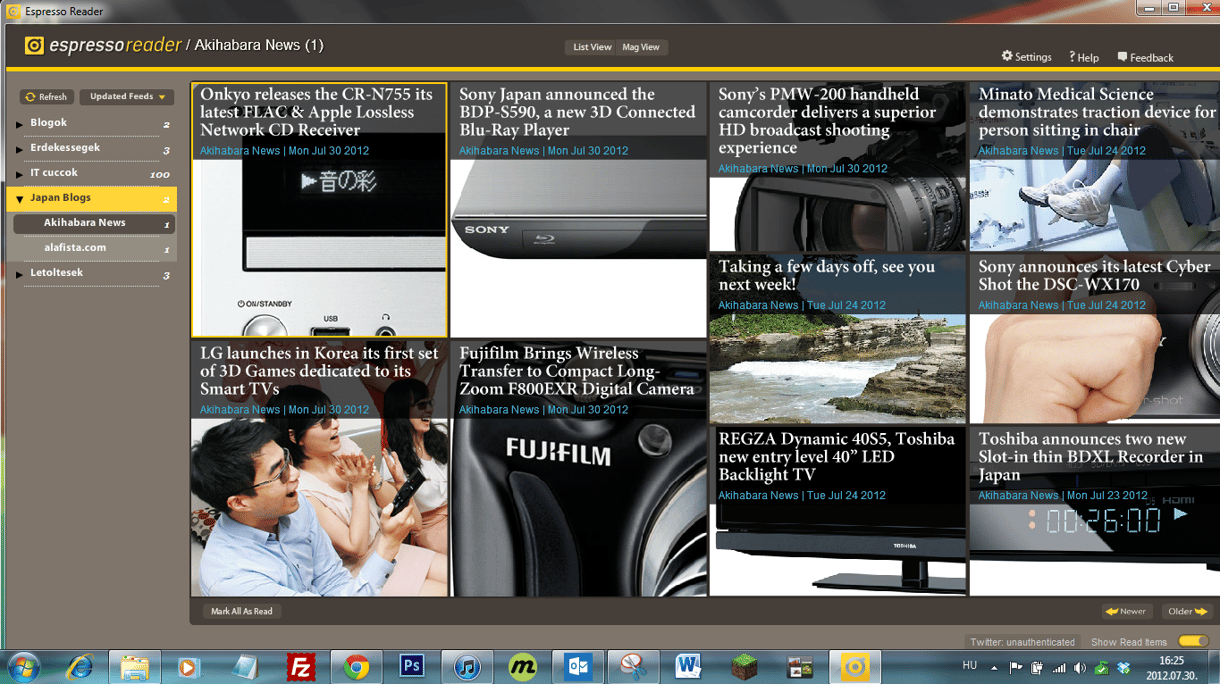Open FileZilla from taskbar

[x=300, y=666]
